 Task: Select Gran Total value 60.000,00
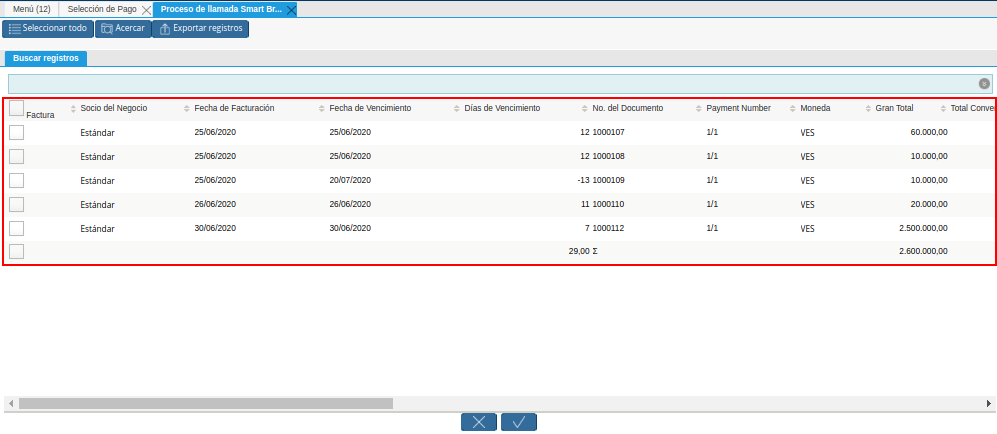(x=929, y=132)
